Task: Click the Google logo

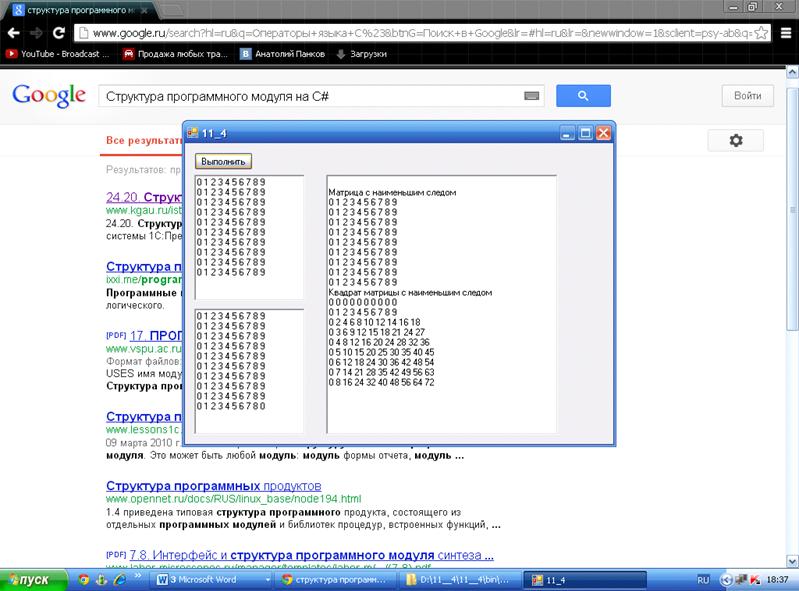Action: point(48,96)
